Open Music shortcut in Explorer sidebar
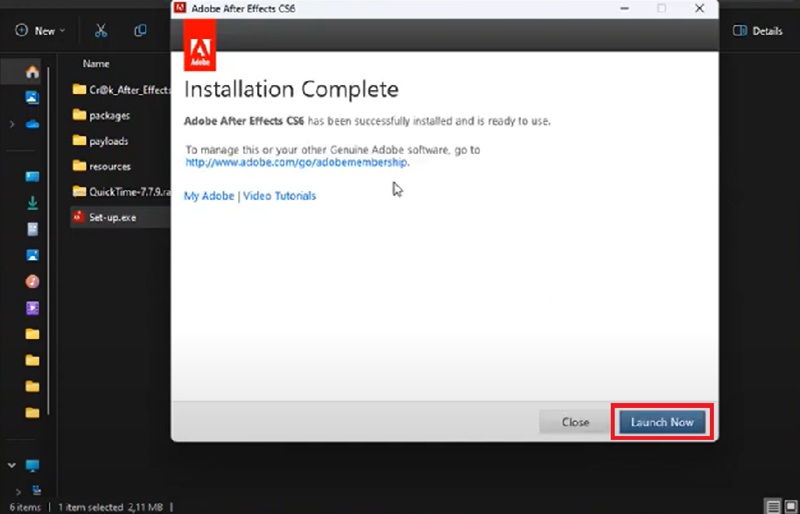800x514 pixels. point(32,281)
